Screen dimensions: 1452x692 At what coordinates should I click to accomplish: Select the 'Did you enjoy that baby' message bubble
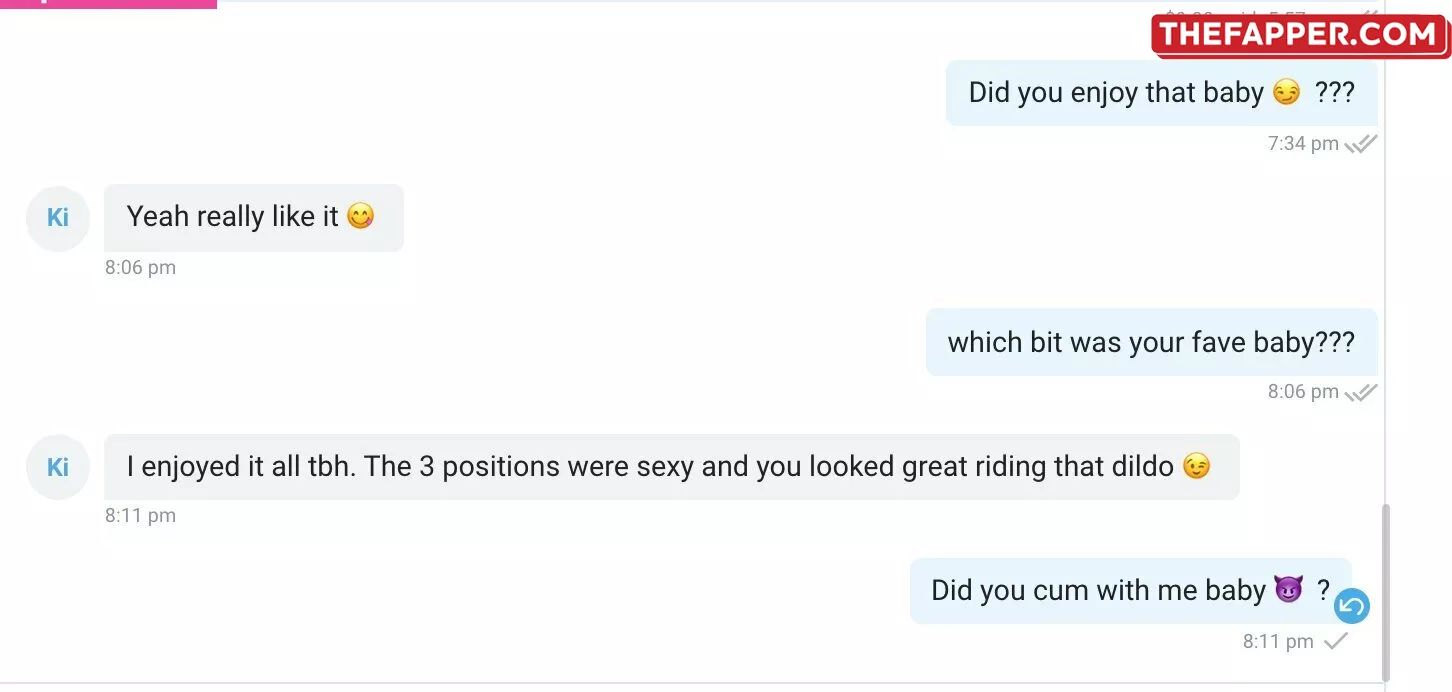(1162, 93)
